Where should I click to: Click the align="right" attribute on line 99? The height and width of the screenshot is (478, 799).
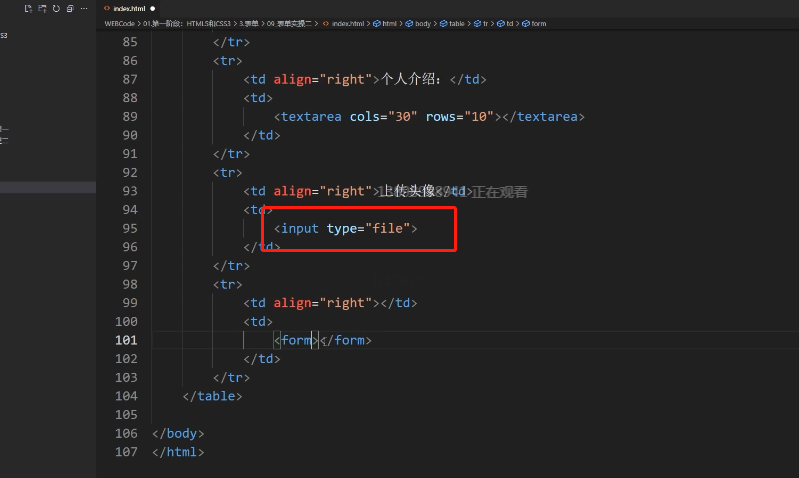323,303
